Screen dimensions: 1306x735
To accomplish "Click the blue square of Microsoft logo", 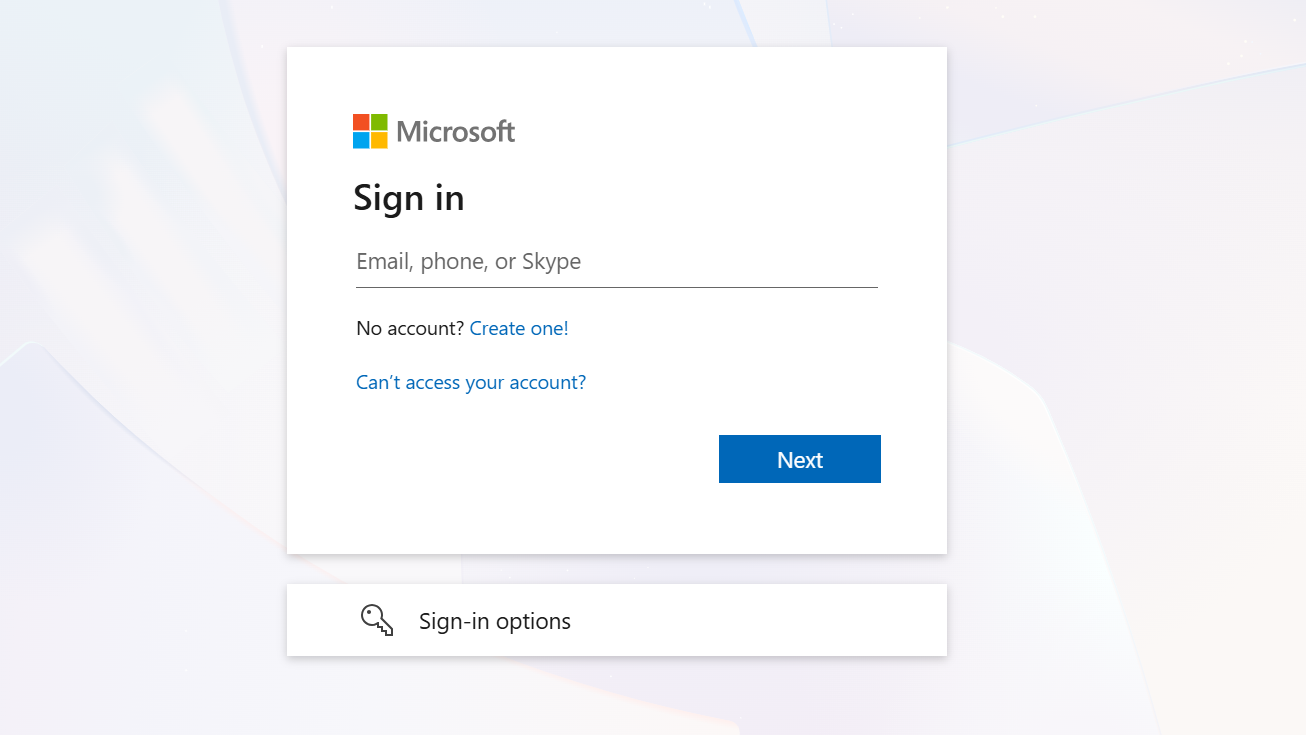I will (361, 140).
